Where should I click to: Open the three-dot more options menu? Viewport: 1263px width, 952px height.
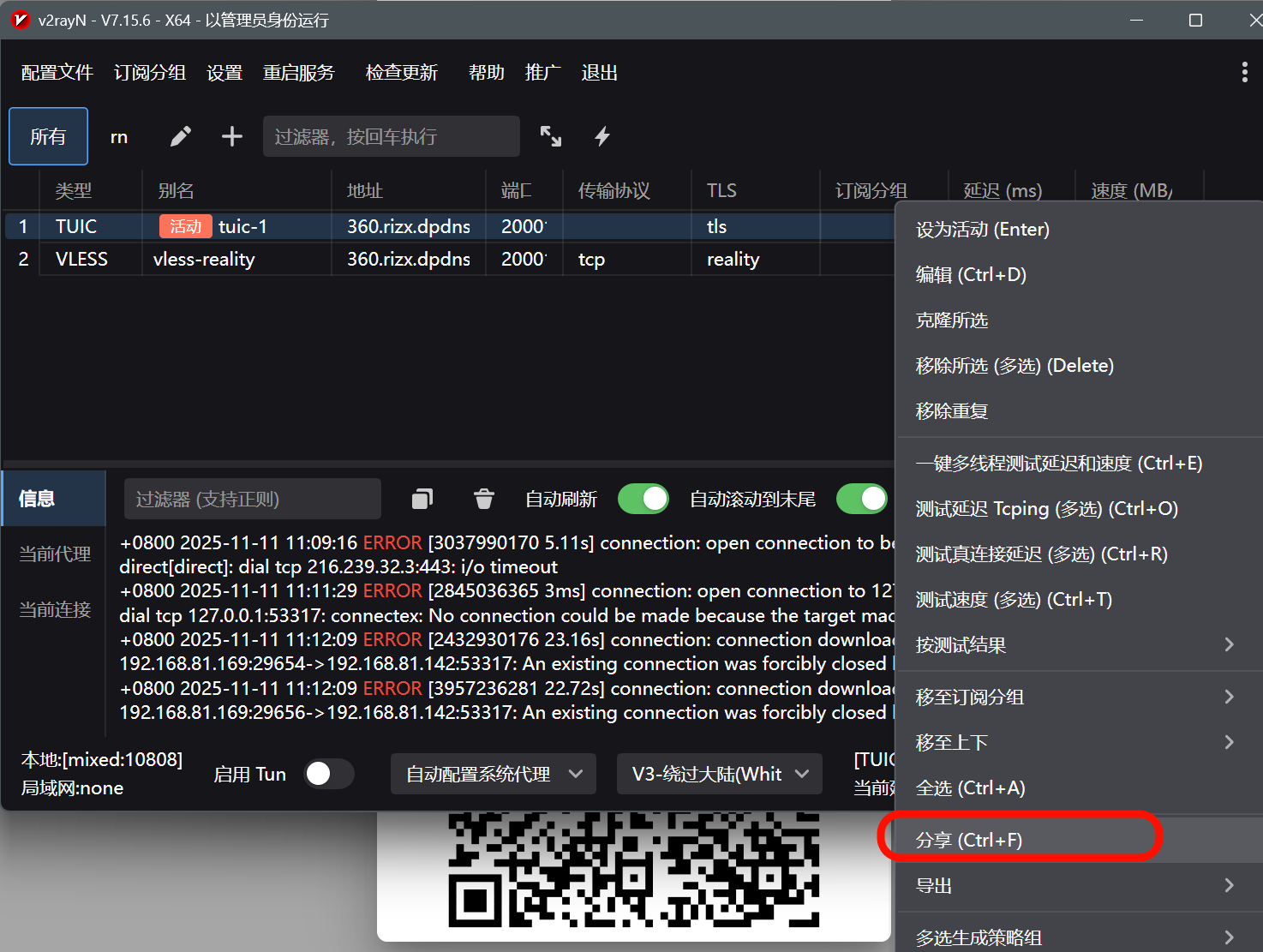pyautogui.click(x=1244, y=72)
